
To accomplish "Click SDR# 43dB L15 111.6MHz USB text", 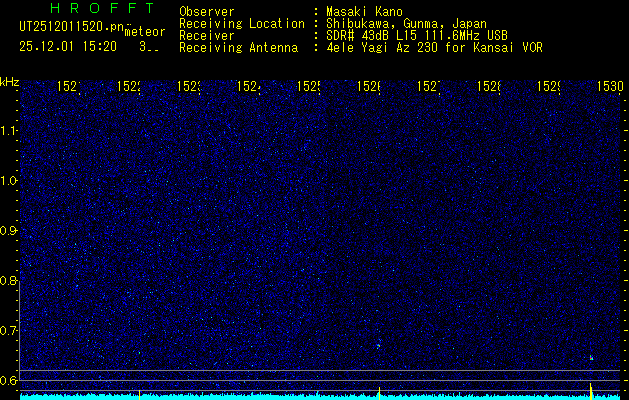I will point(417,36).
